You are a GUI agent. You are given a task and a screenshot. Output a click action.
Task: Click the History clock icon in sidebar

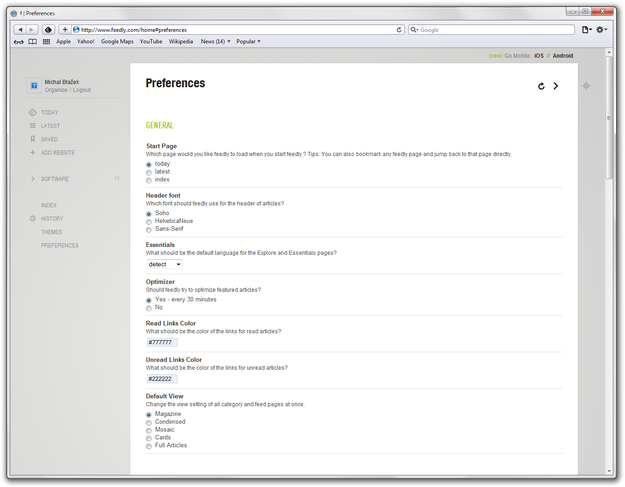click(x=33, y=218)
